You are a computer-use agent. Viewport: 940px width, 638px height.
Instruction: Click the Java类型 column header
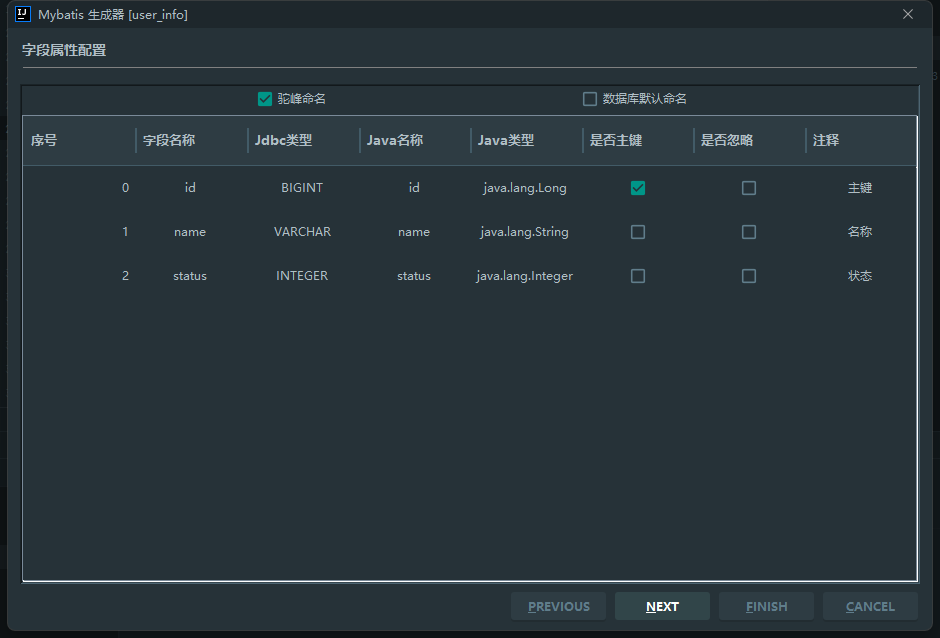click(x=526, y=140)
